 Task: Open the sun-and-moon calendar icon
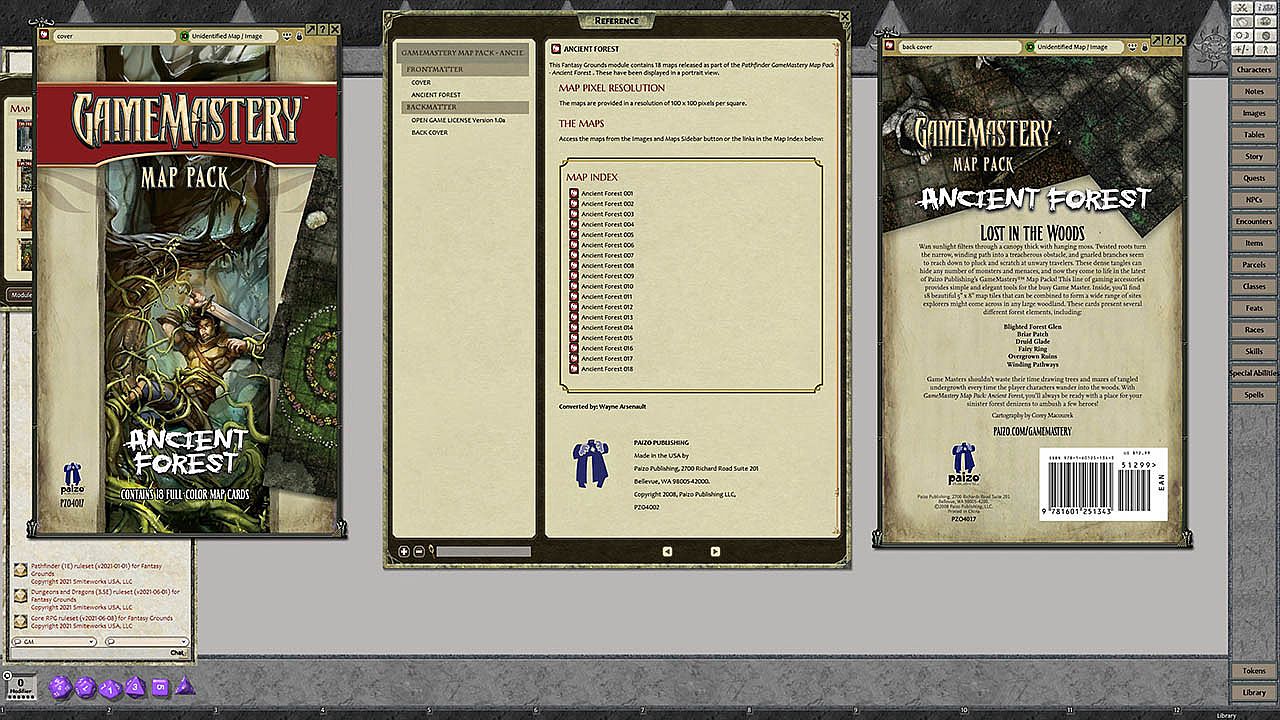[1242, 35]
